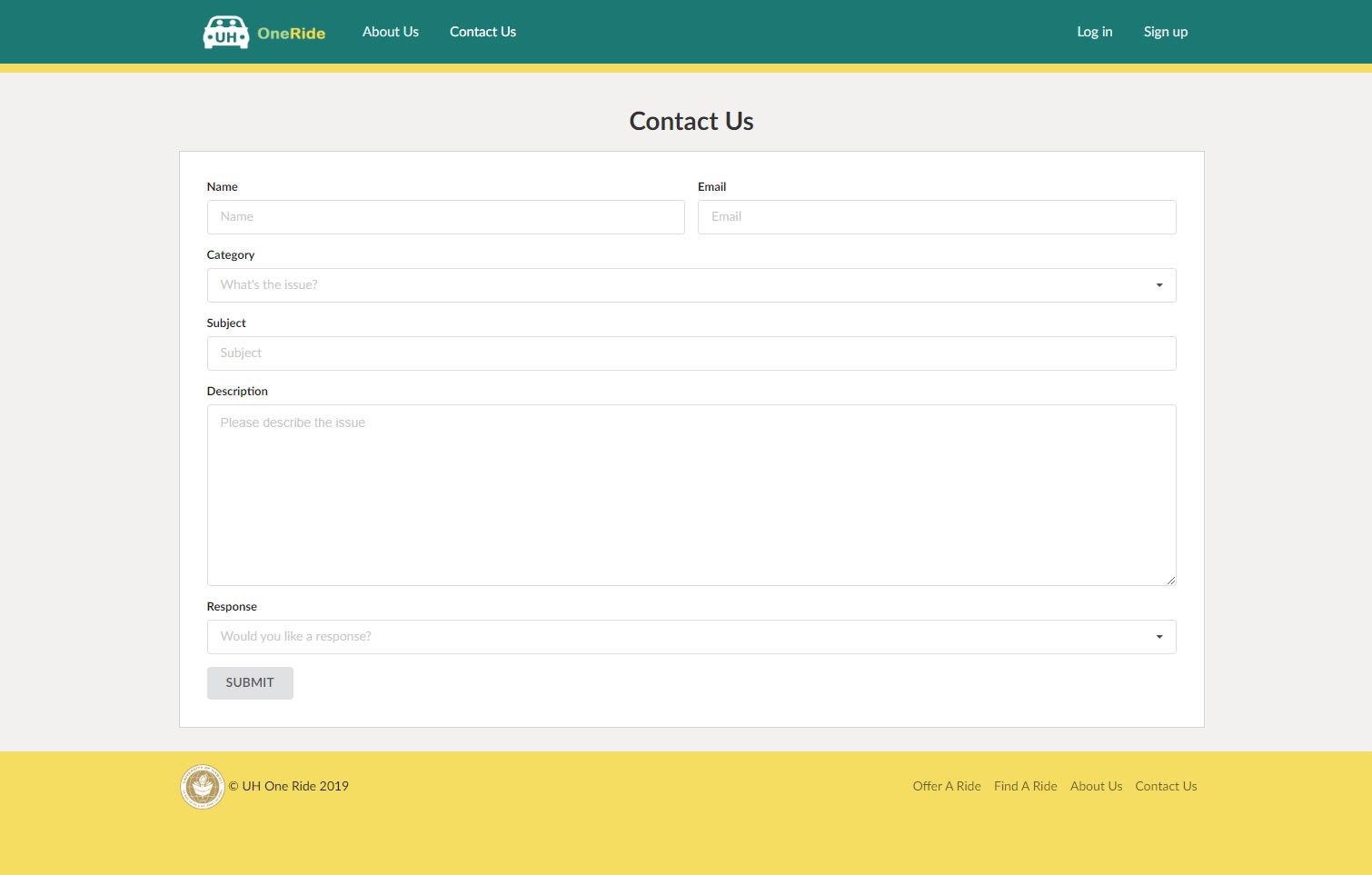Click the university seal in footer

click(x=202, y=787)
